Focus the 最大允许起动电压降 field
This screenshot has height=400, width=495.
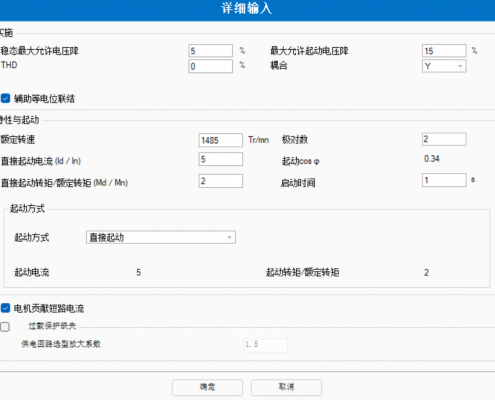(x=444, y=51)
